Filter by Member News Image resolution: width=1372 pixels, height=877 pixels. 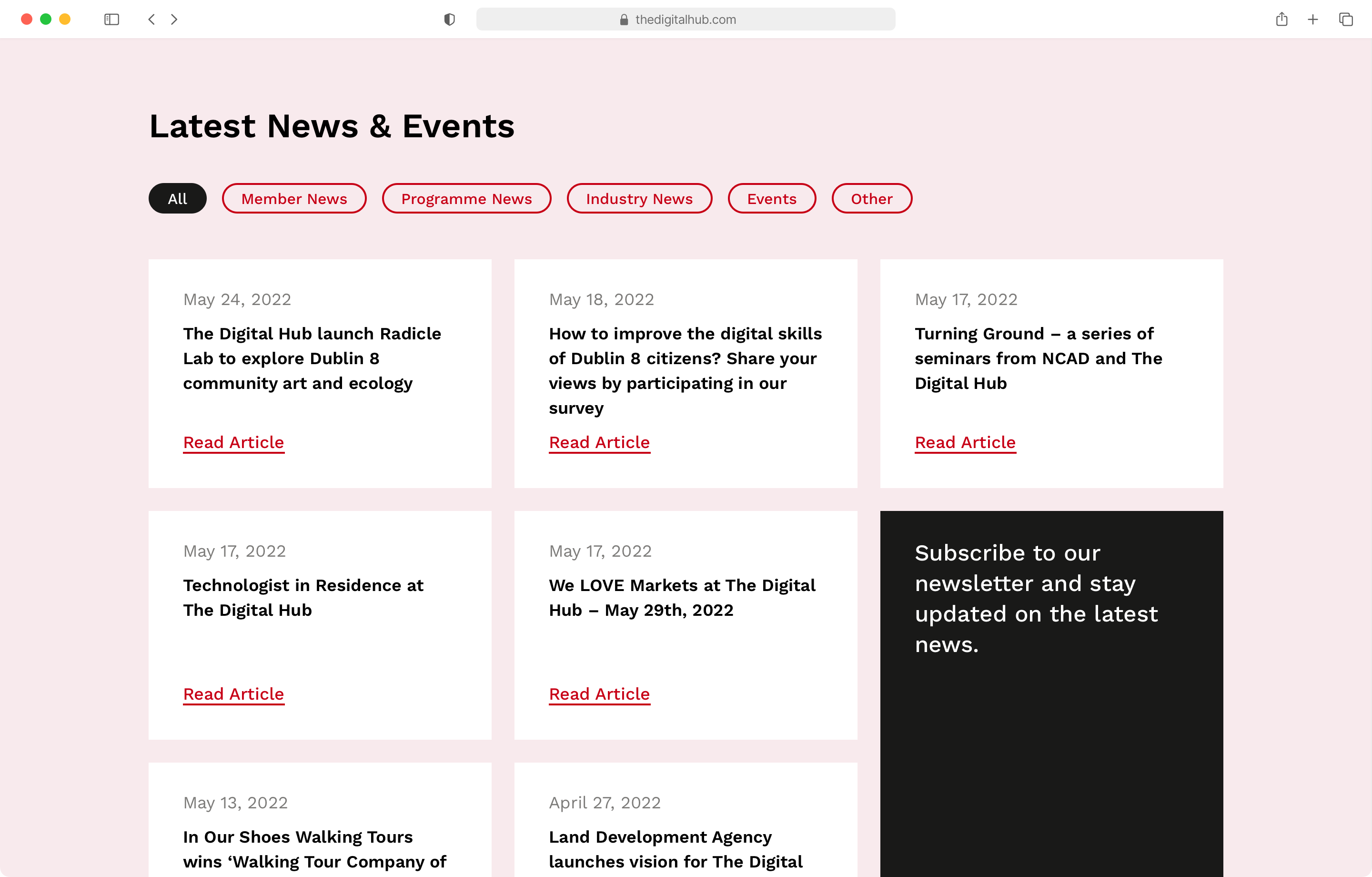click(x=294, y=198)
